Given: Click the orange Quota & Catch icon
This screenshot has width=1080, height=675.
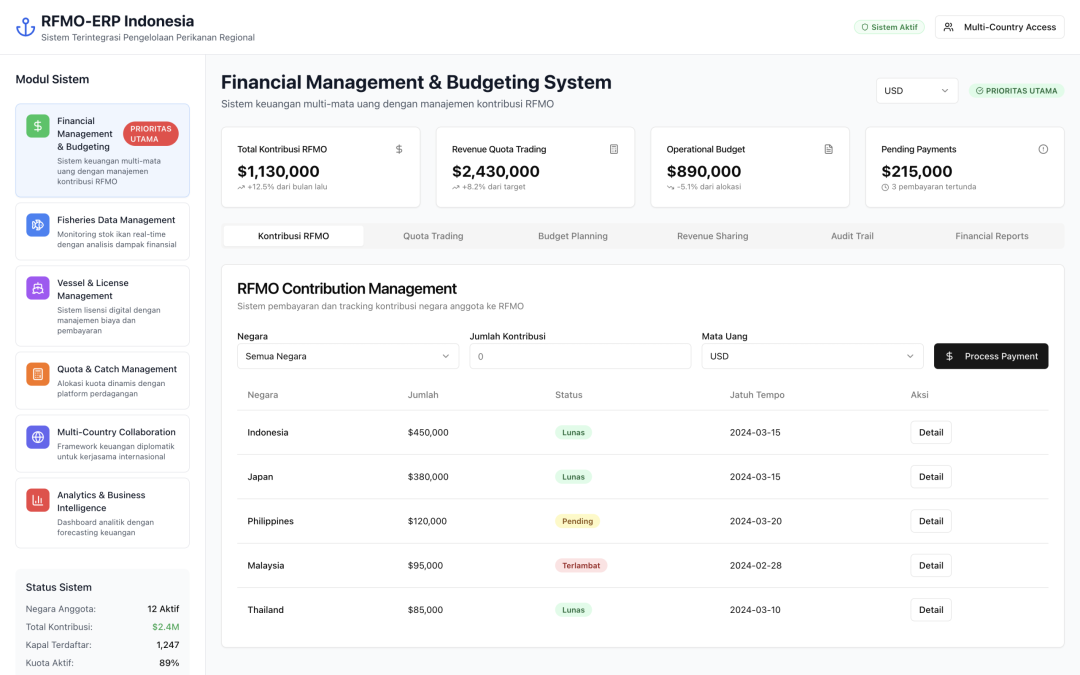Looking at the screenshot, I should pos(38,374).
